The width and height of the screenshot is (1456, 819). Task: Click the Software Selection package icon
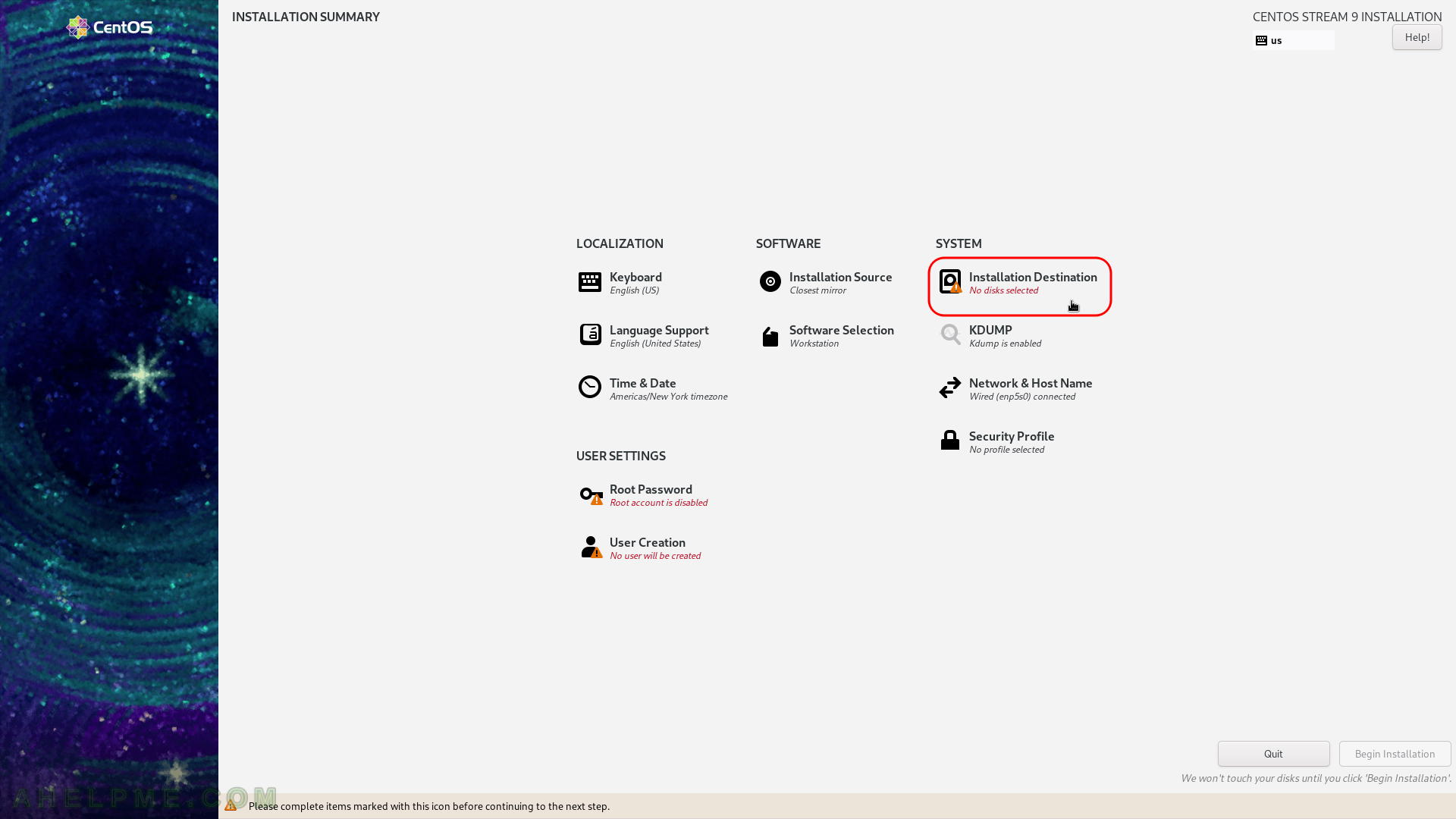[770, 336]
